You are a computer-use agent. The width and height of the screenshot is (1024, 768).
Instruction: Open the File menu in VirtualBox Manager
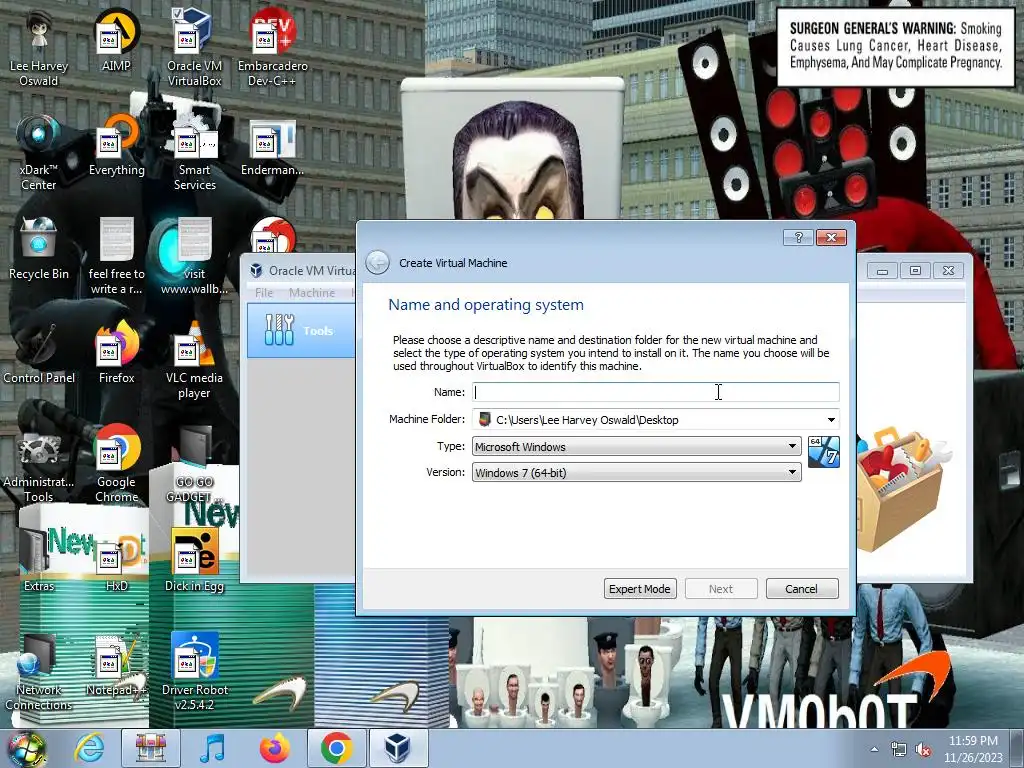coord(264,293)
